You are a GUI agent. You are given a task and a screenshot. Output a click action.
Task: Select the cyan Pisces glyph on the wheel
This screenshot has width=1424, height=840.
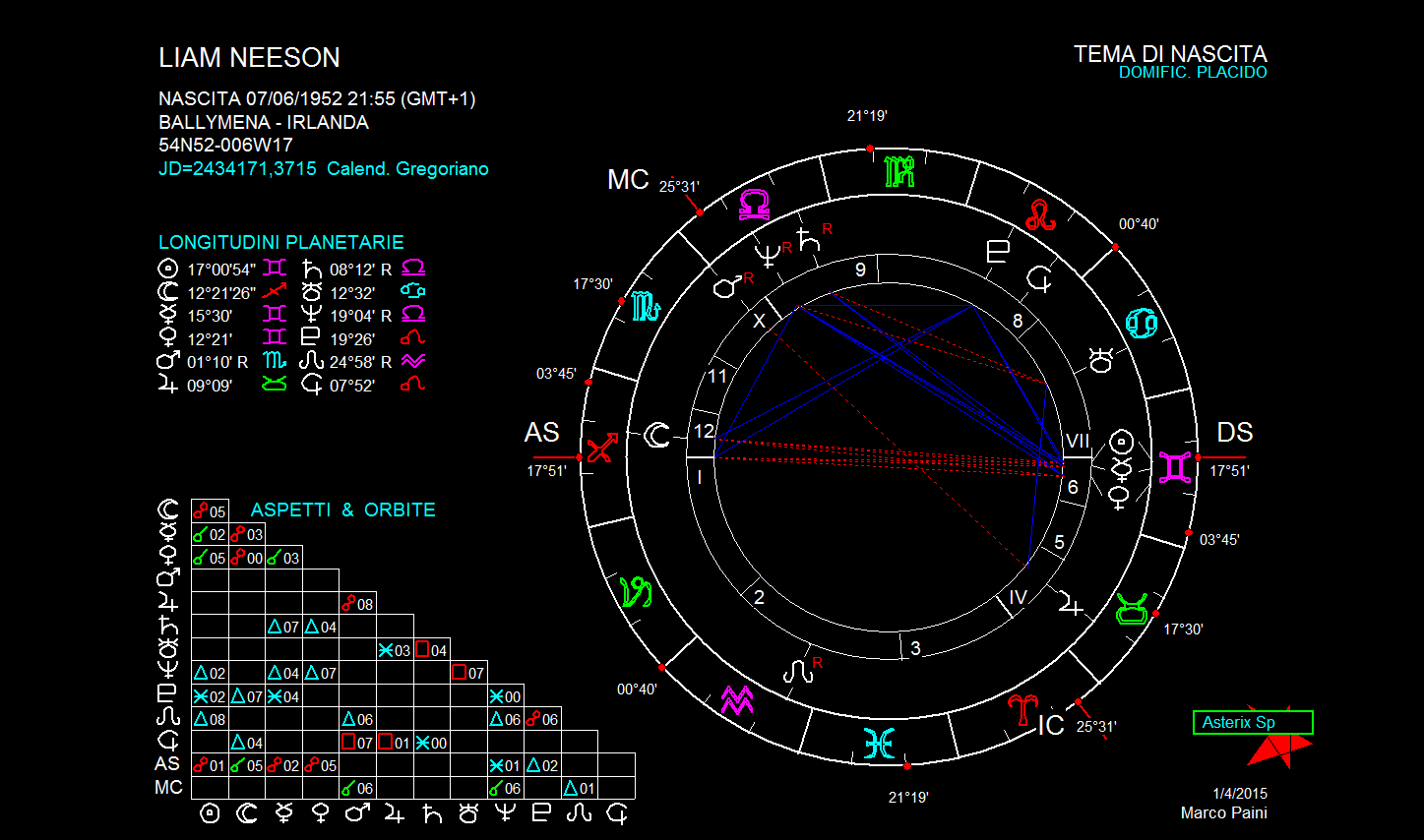879,744
